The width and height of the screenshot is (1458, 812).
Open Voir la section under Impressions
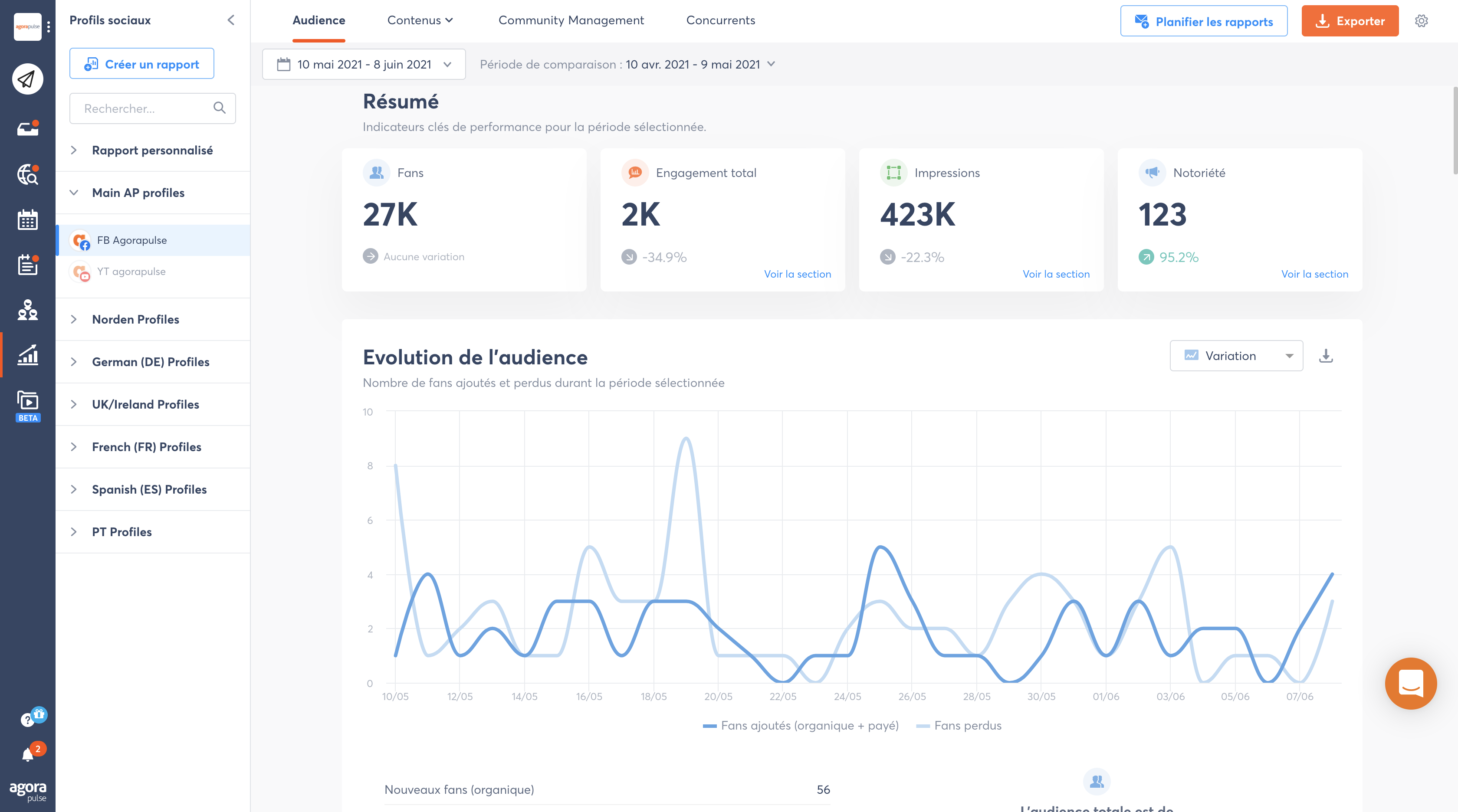point(1056,274)
